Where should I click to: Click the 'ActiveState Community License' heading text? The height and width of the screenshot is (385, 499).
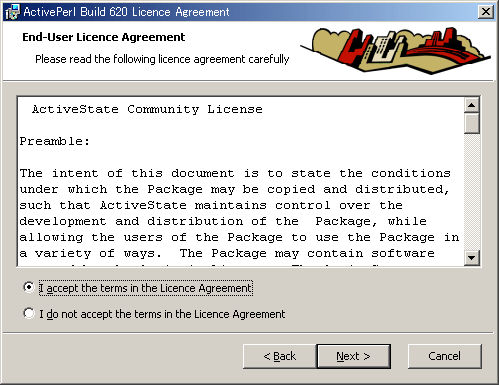(147, 109)
